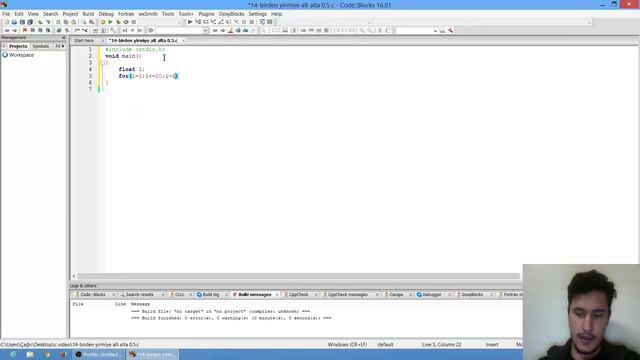
Task: Switch to the Build log tab
Action: (x=211, y=294)
